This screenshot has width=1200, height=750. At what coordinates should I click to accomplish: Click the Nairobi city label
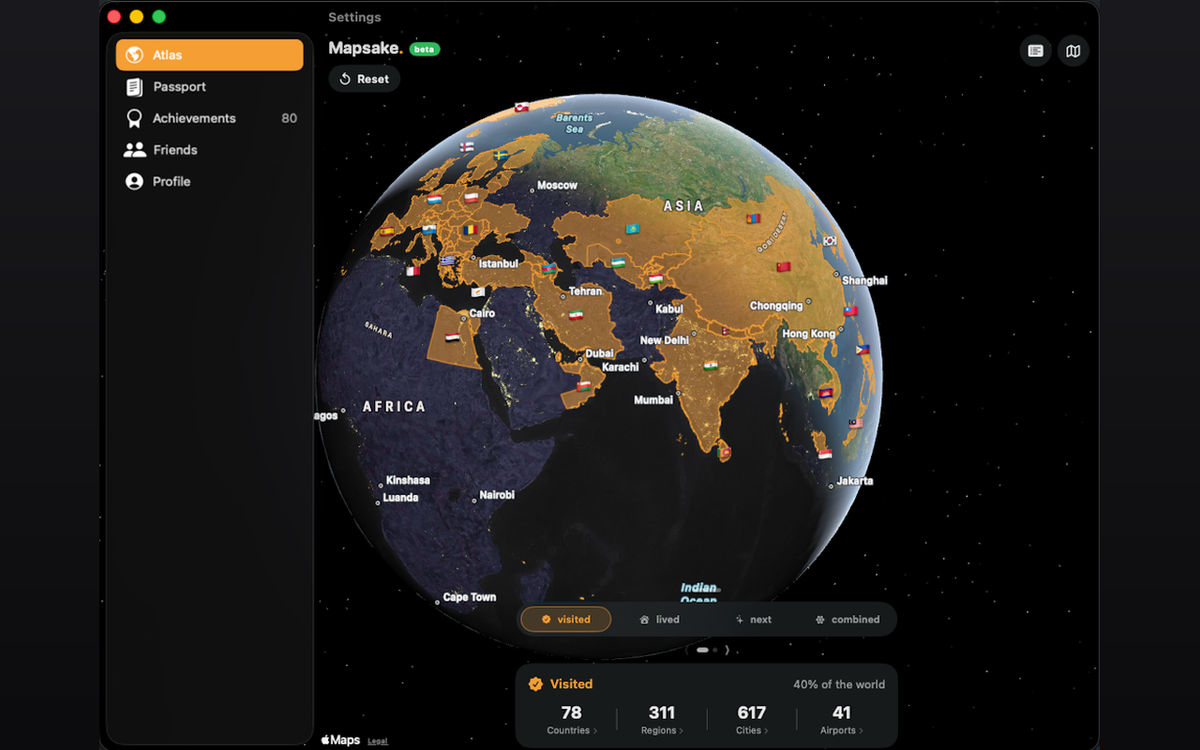[497, 495]
